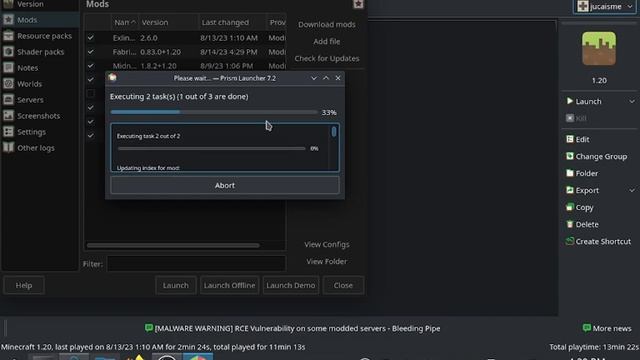Image resolution: width=640 pixels, height=360 pixels.
Task: Expand the Launch options arrow in right panel
Action: (x=631, y=101)
